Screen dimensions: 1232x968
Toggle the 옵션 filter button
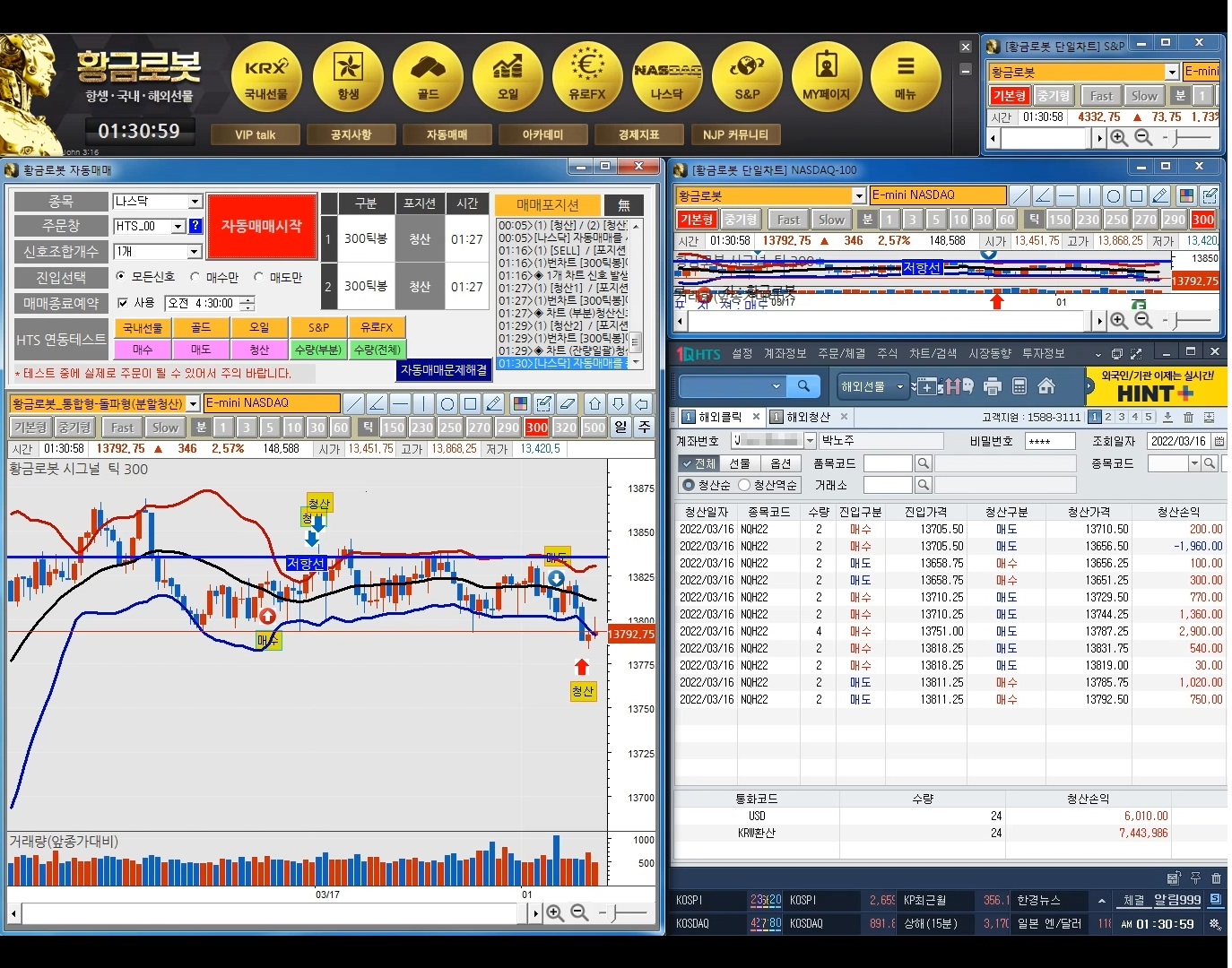tap(780, 463)
